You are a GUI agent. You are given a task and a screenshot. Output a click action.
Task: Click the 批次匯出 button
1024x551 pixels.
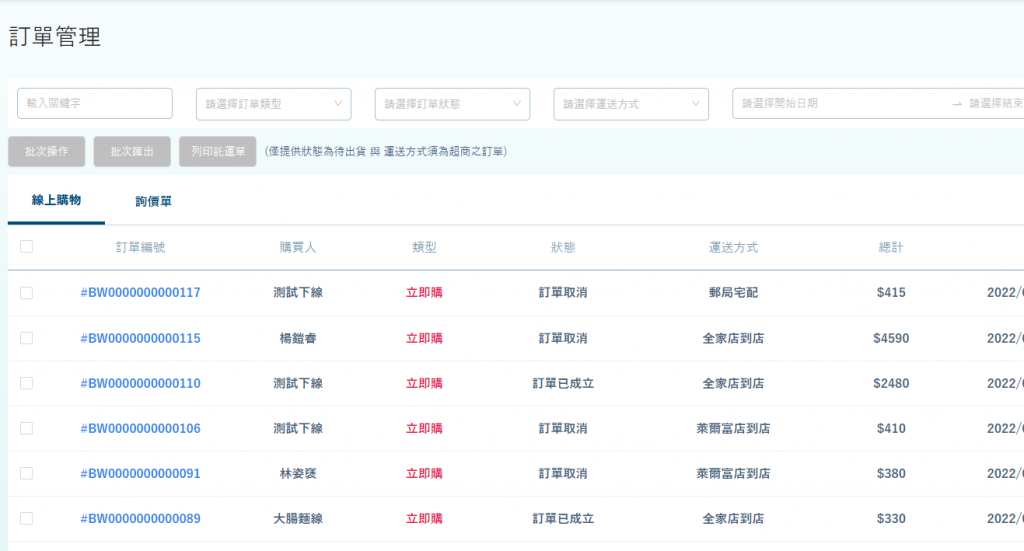click(132, 151)
